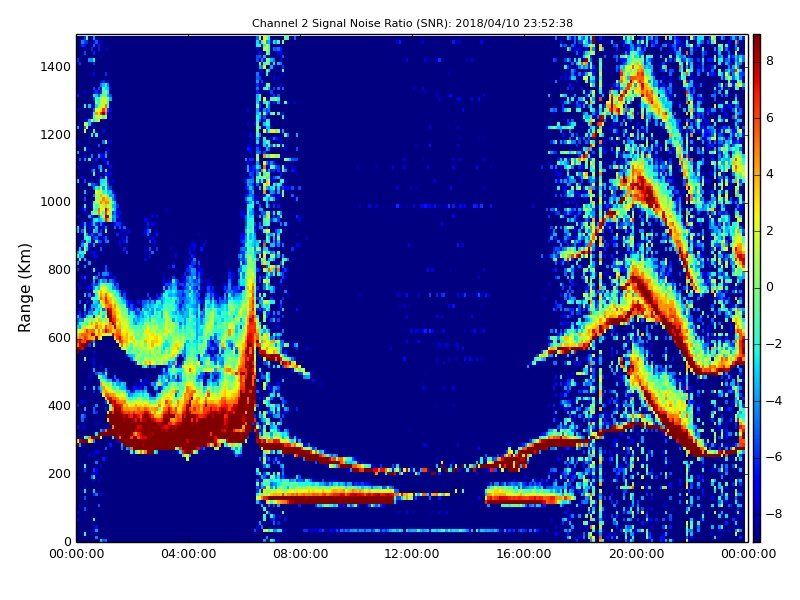Click the colorbar label −8
Image resolution: width=800 pixels, height=600 pixels.
pyautogui.click(x=774, y=514)
